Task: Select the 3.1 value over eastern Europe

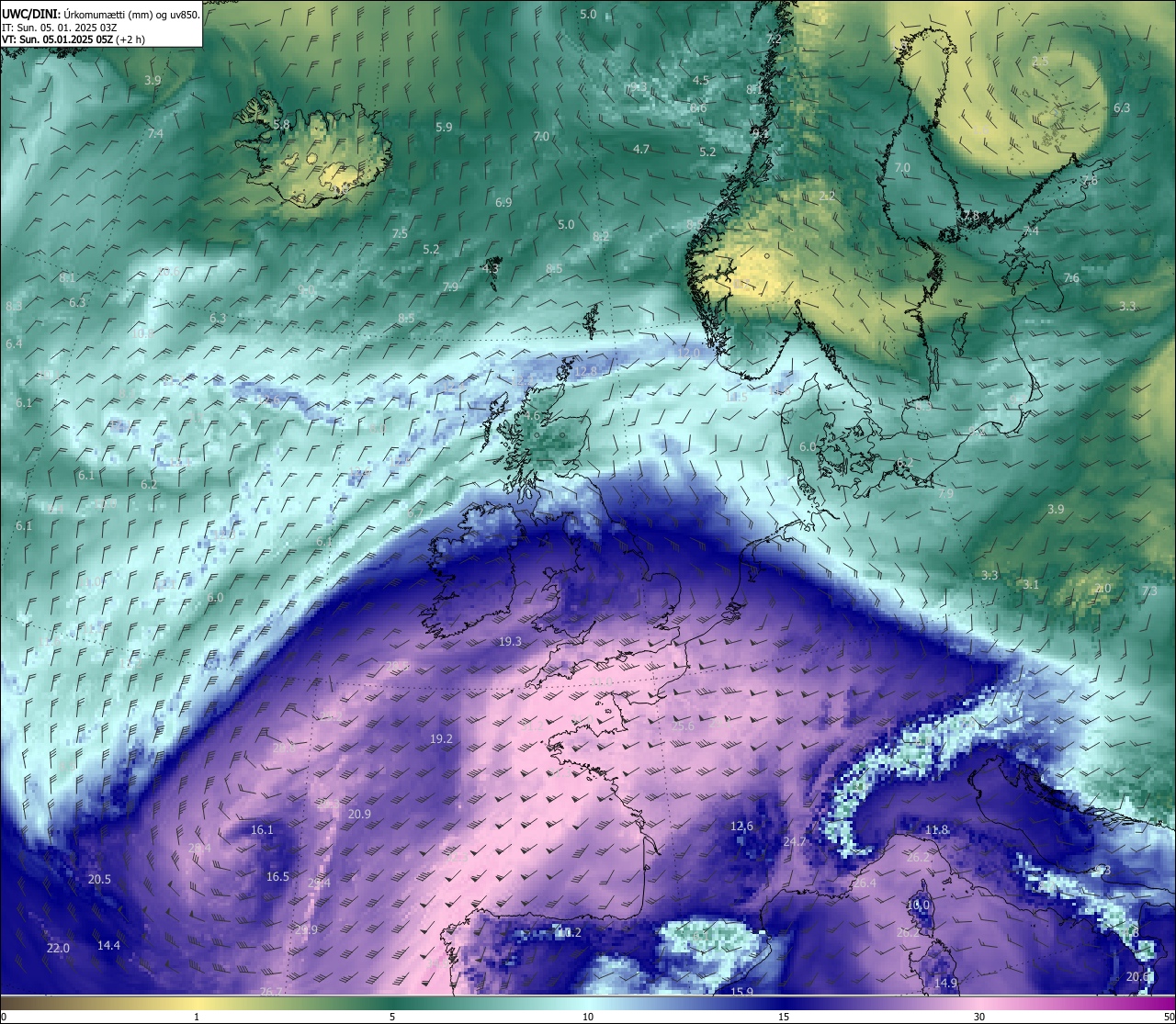Action: click(1032, 584)
